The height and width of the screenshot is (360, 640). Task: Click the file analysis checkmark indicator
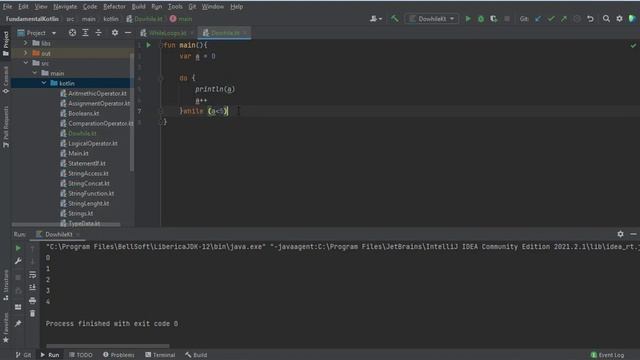633,45
